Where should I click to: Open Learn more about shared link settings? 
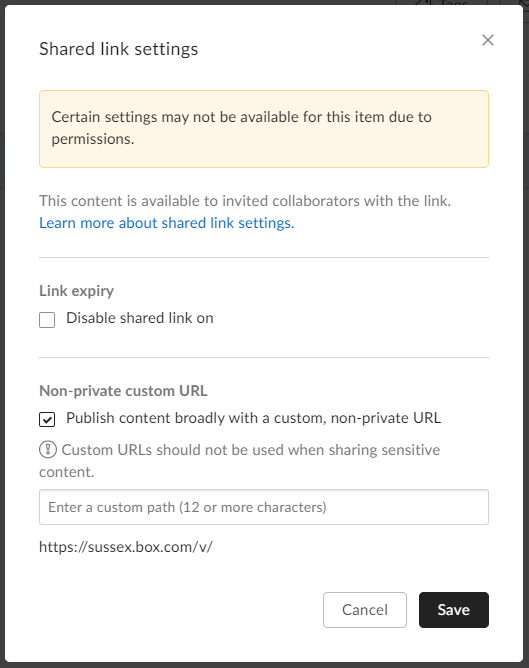point(167,223)
